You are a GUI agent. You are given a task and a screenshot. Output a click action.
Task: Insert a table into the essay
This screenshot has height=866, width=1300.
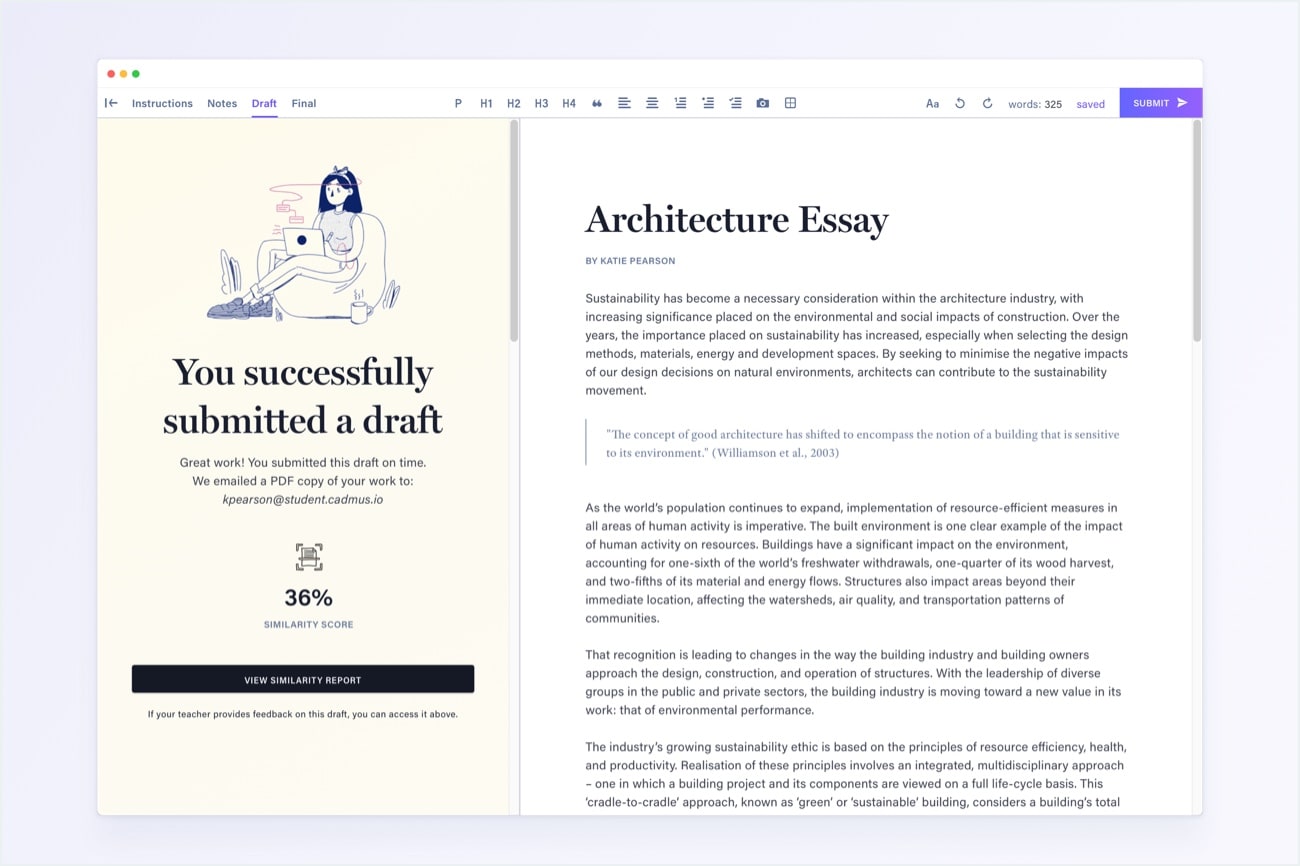(x=790, y=102)
